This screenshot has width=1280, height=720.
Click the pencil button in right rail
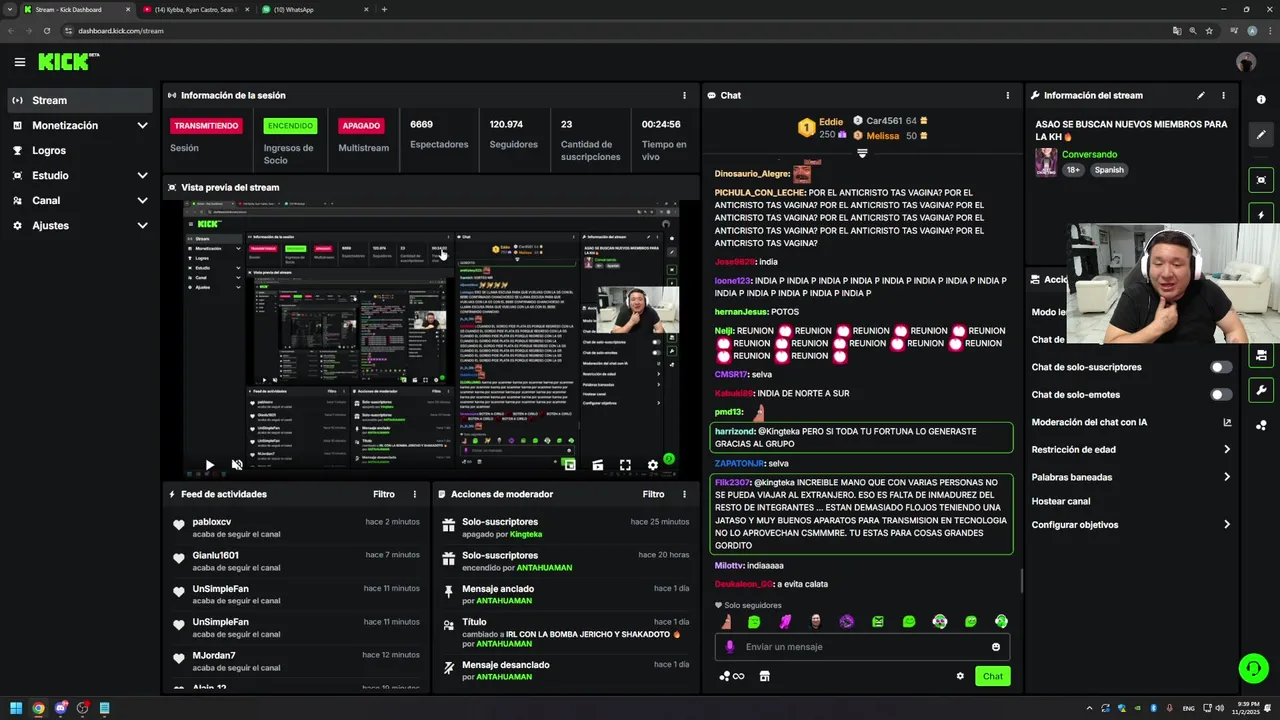click(x=1261, y=135)
